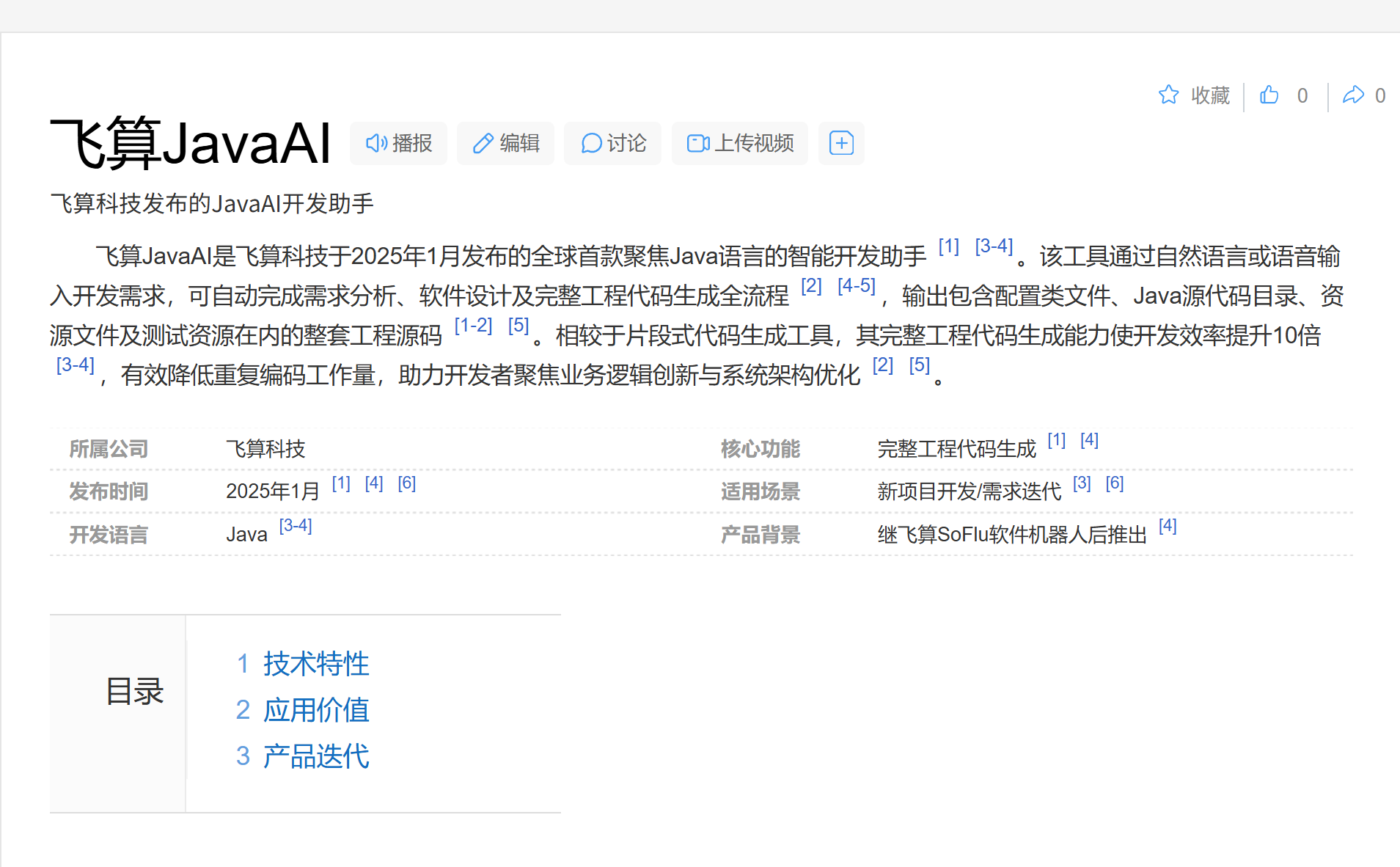Click the share count 0
The image size is (1400, 867).
(x=1380, y=95)
